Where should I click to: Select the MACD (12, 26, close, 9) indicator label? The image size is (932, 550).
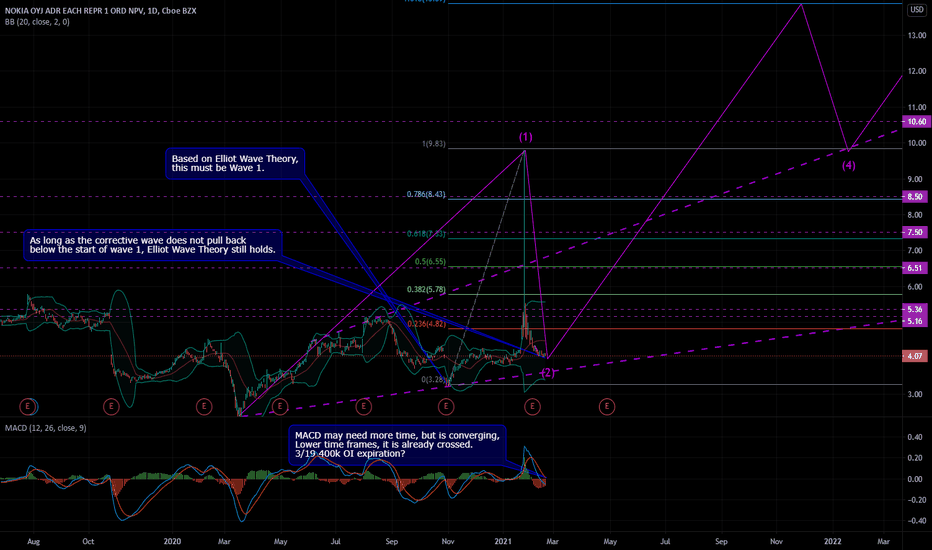coord(46,428)
